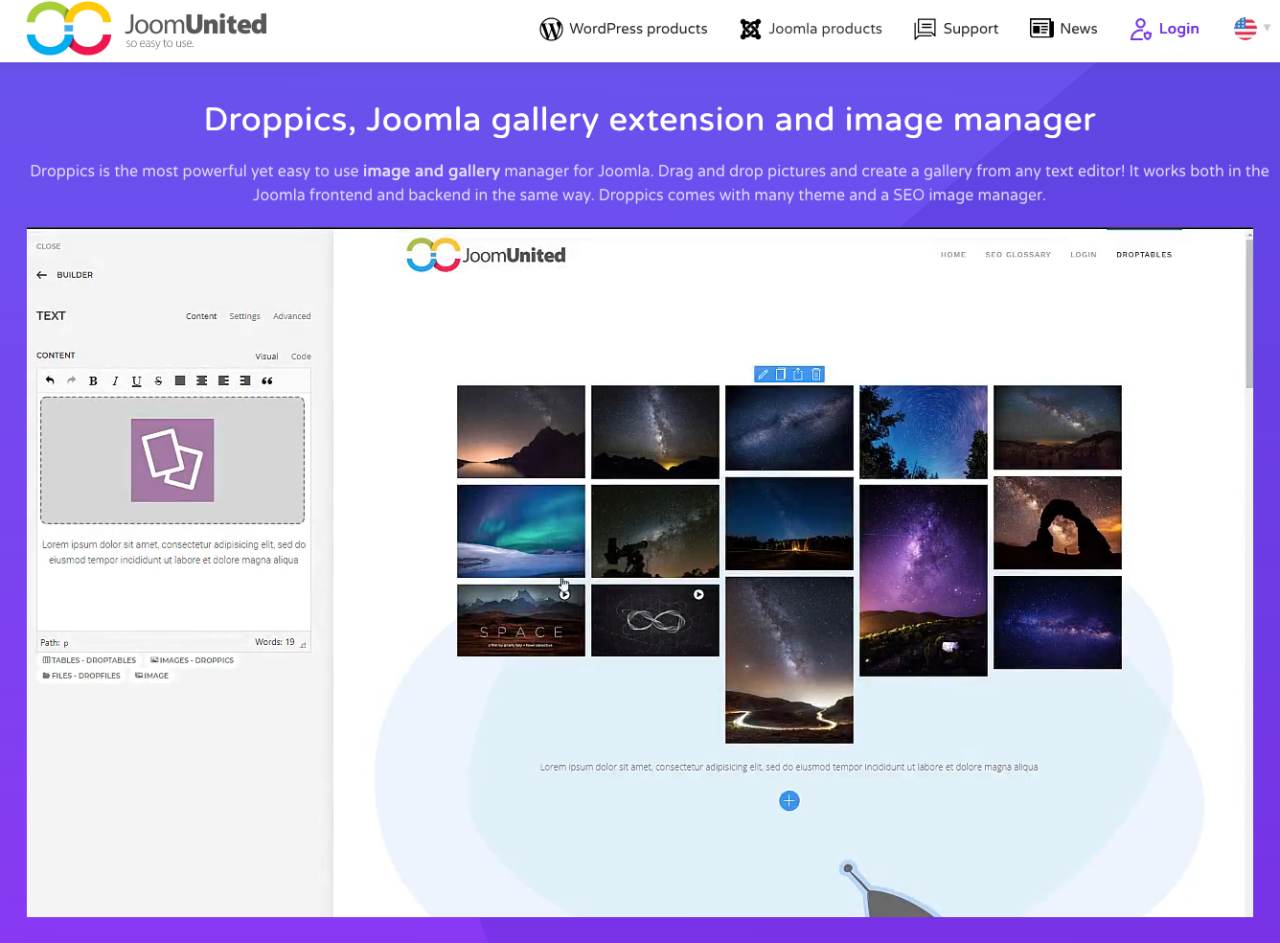Screen dimensions: 1280x943
Task: Toggle underline formatting in the editor toolbar
Action: (x=136, y=381)
